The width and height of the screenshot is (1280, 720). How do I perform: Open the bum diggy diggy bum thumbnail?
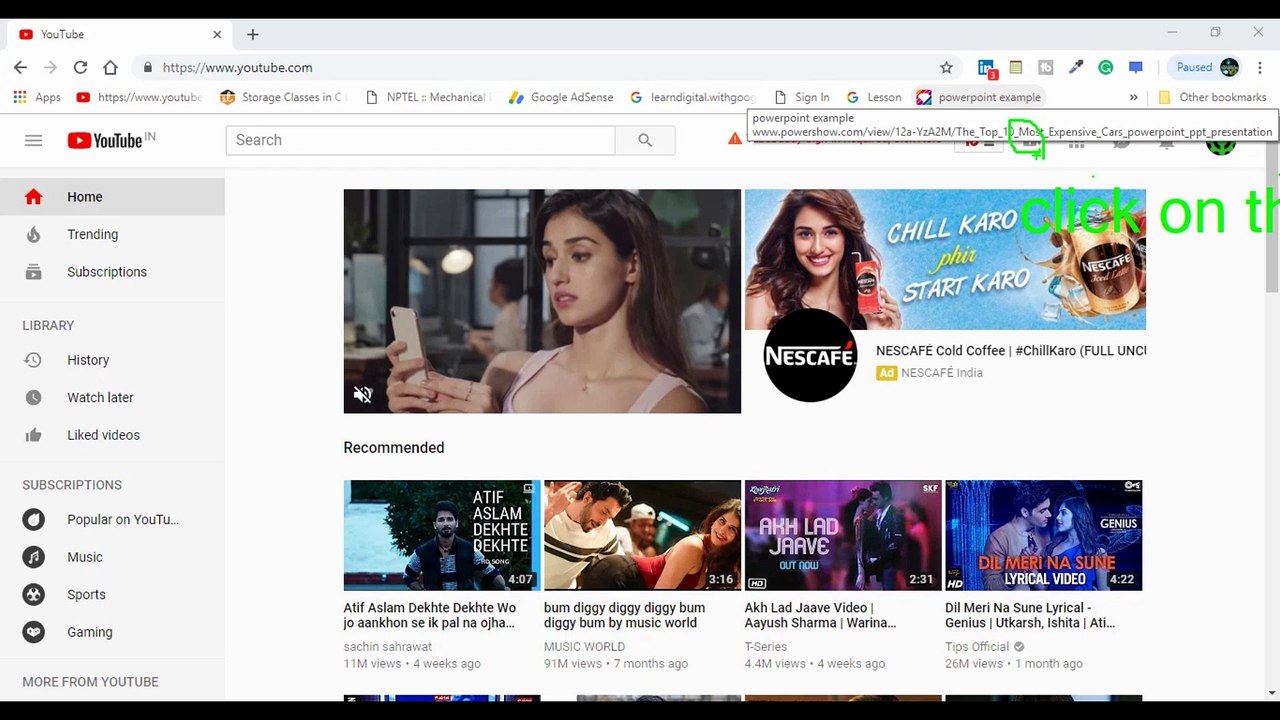(642, 535)
